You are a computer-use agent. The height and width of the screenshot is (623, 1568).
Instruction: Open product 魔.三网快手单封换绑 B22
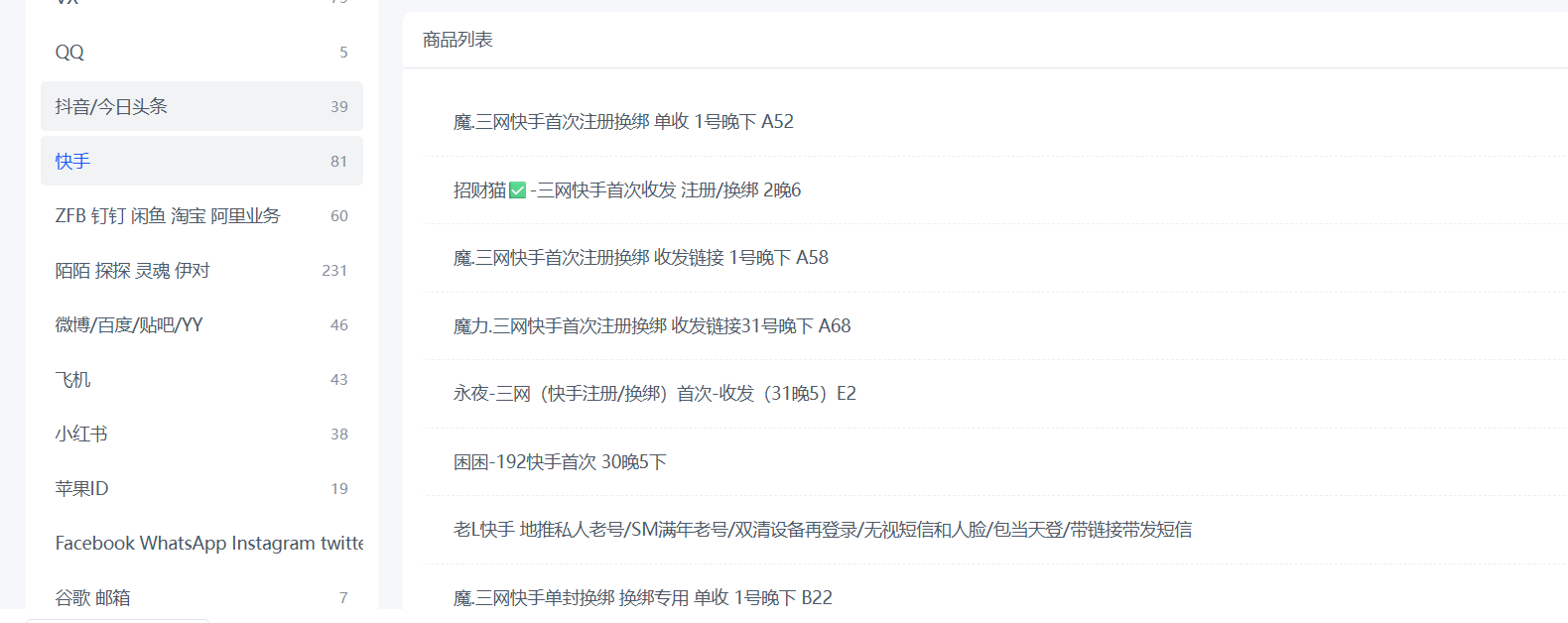click(x=643, y=597)
